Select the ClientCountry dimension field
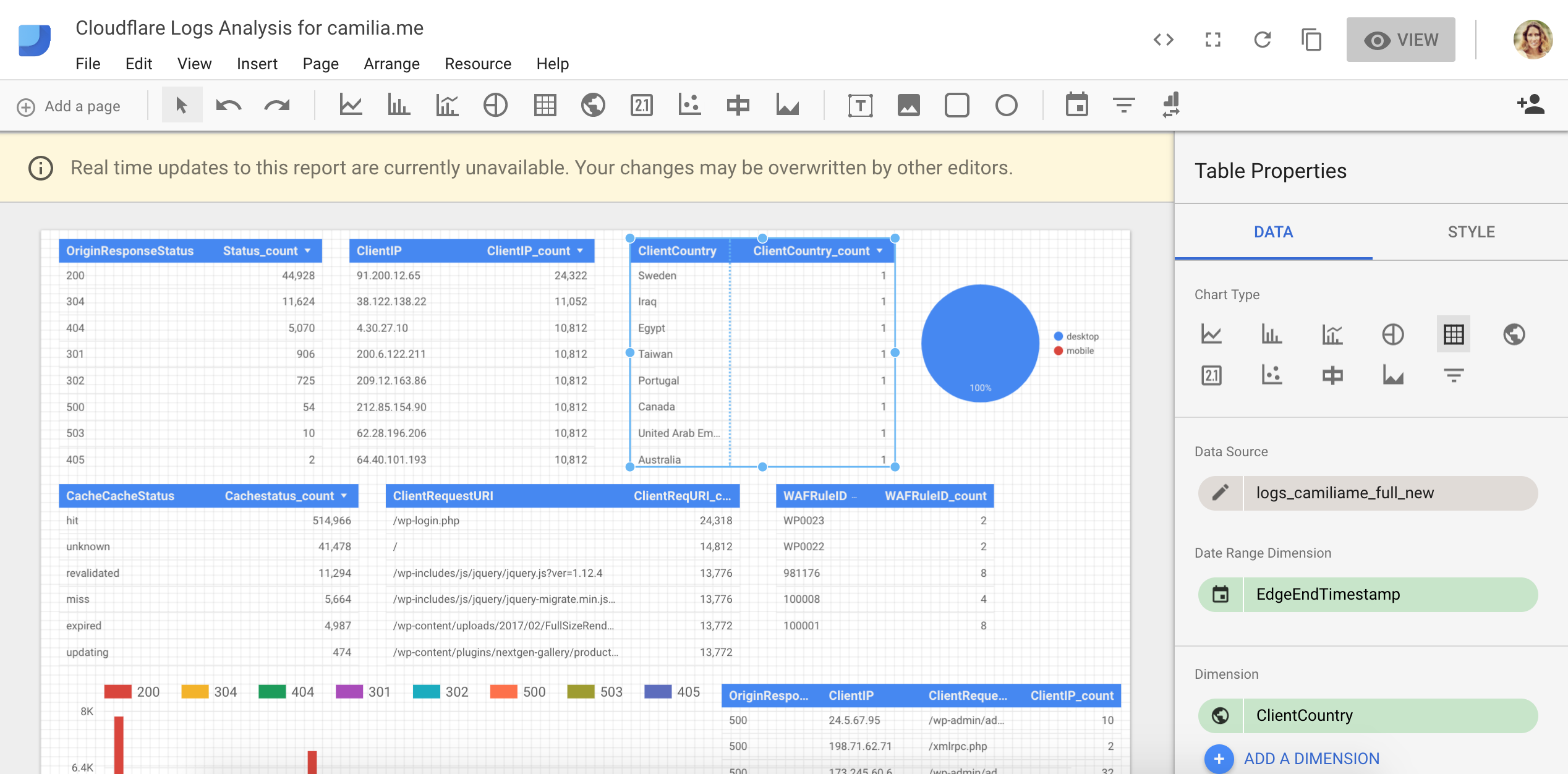Image resolution: width=1568 pixels, height=774 pixels. tap(1368, 715)
